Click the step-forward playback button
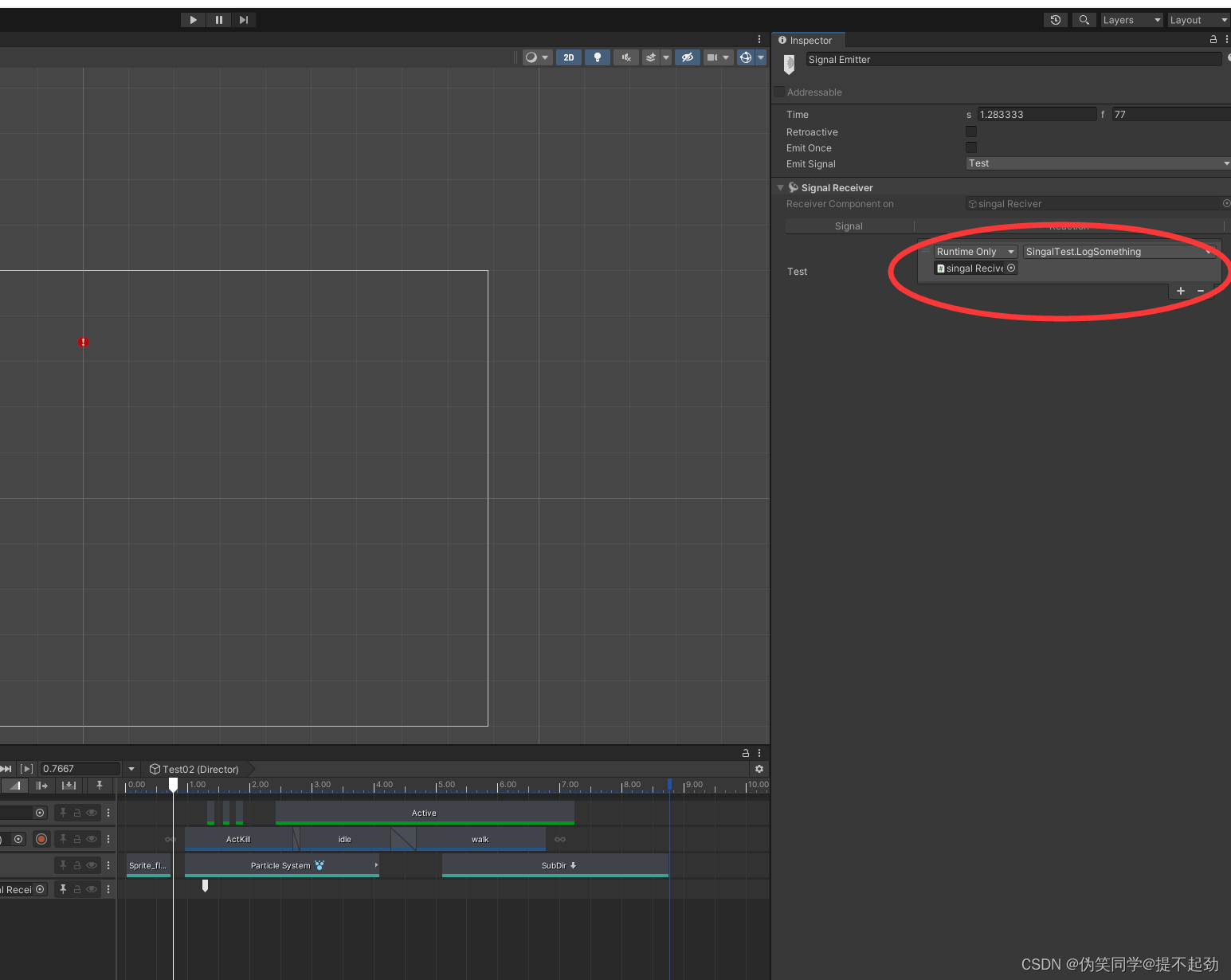Image resolution: width=1231 pixels, height=980 pixels. 244,19
